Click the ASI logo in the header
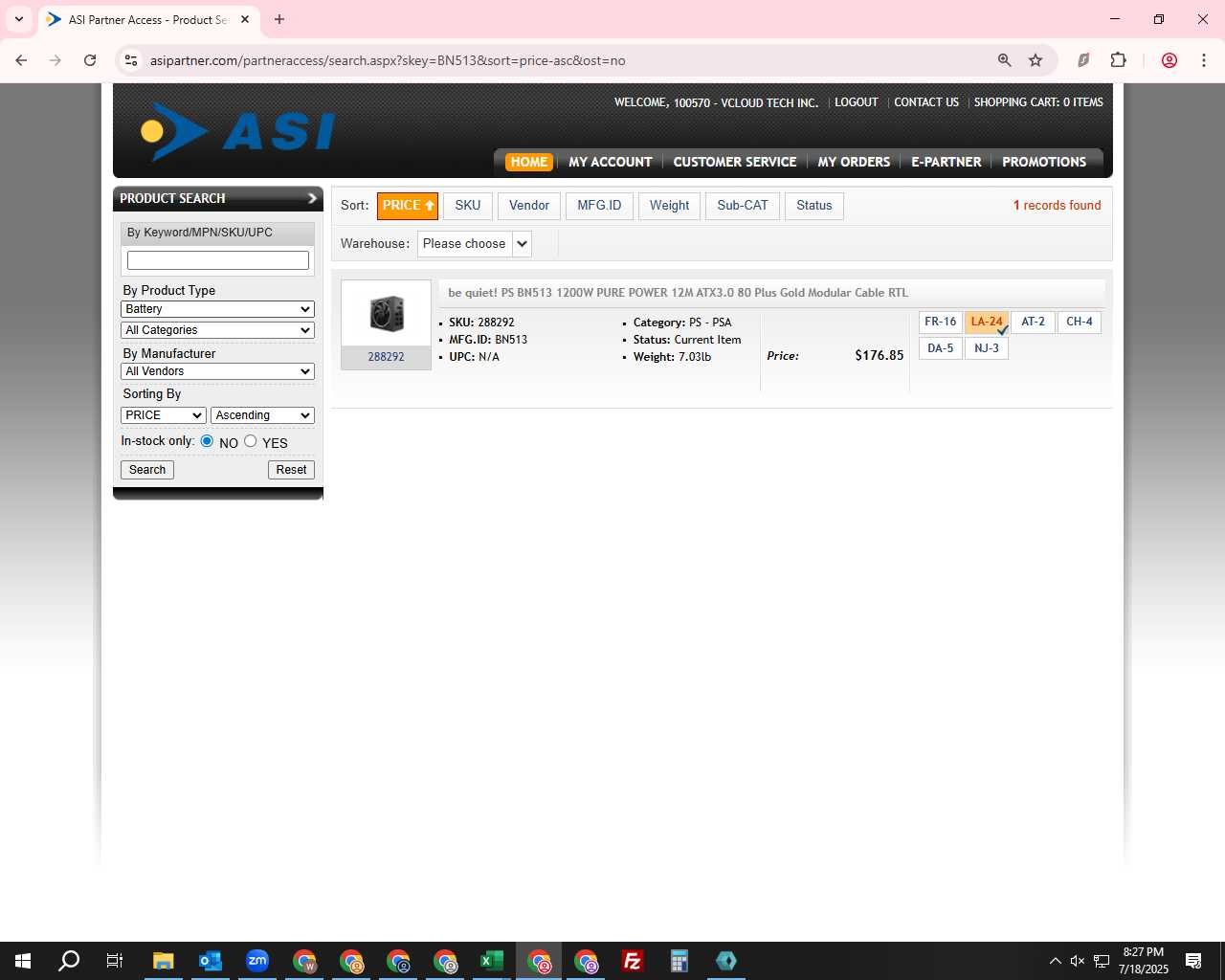This screenshot has height=980, width=1225. (237, 131)
